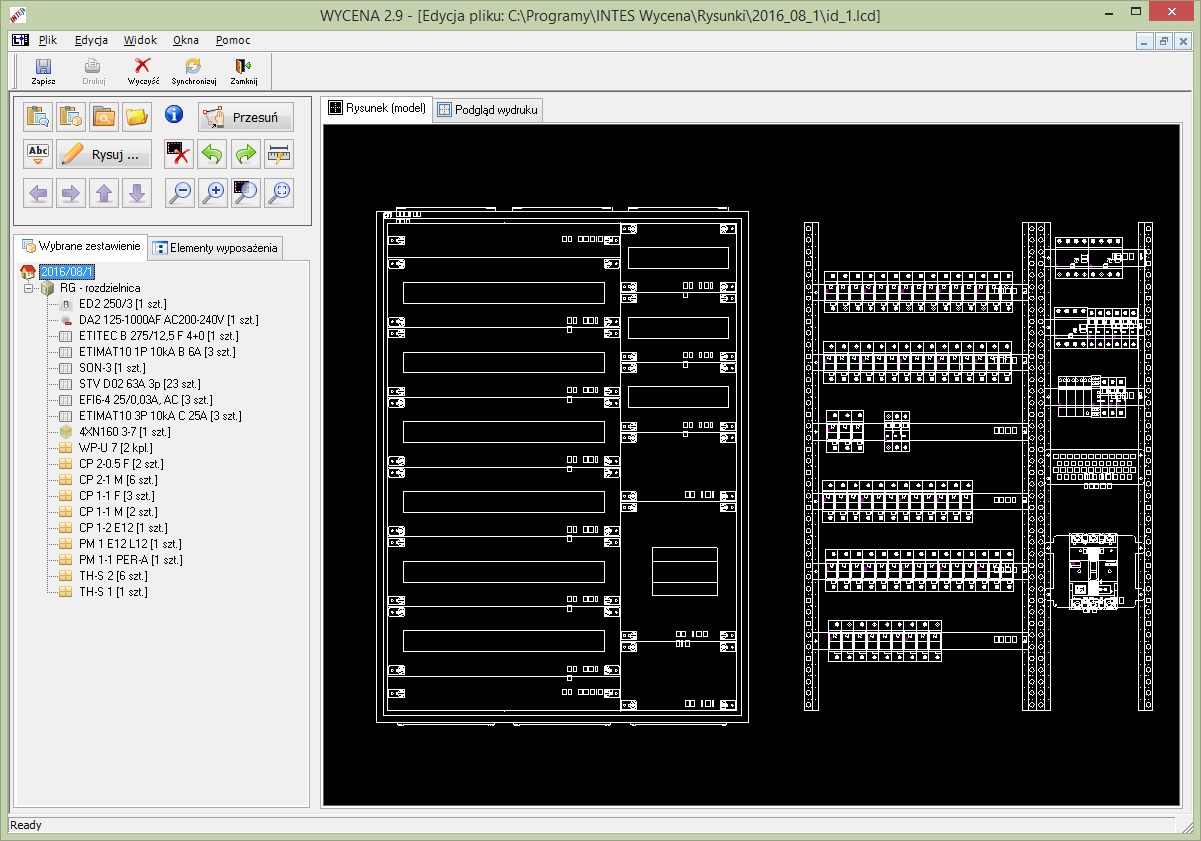Viewport: 1201px width, 841px height.
Task: Click the zoom to extents magnifier
Action: (279, 193)
